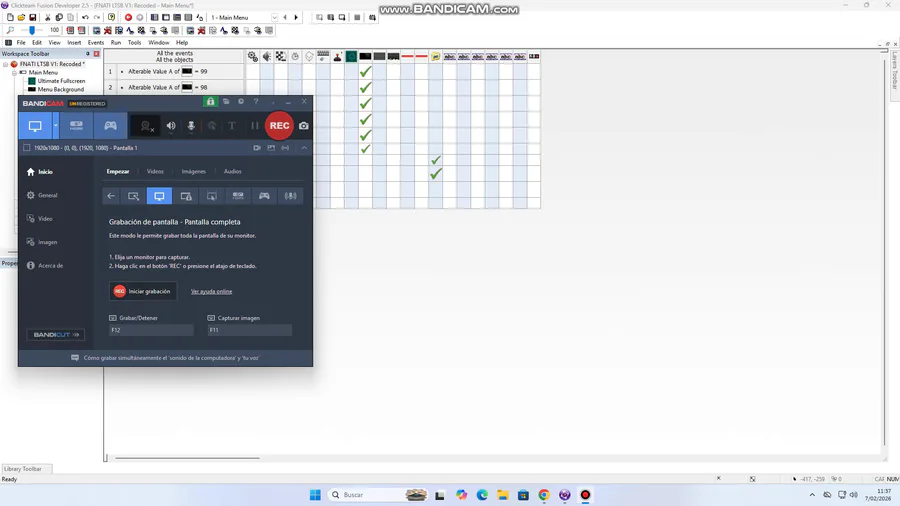Switch to the Videos tab in Bandicam

(x=155, y=172)
